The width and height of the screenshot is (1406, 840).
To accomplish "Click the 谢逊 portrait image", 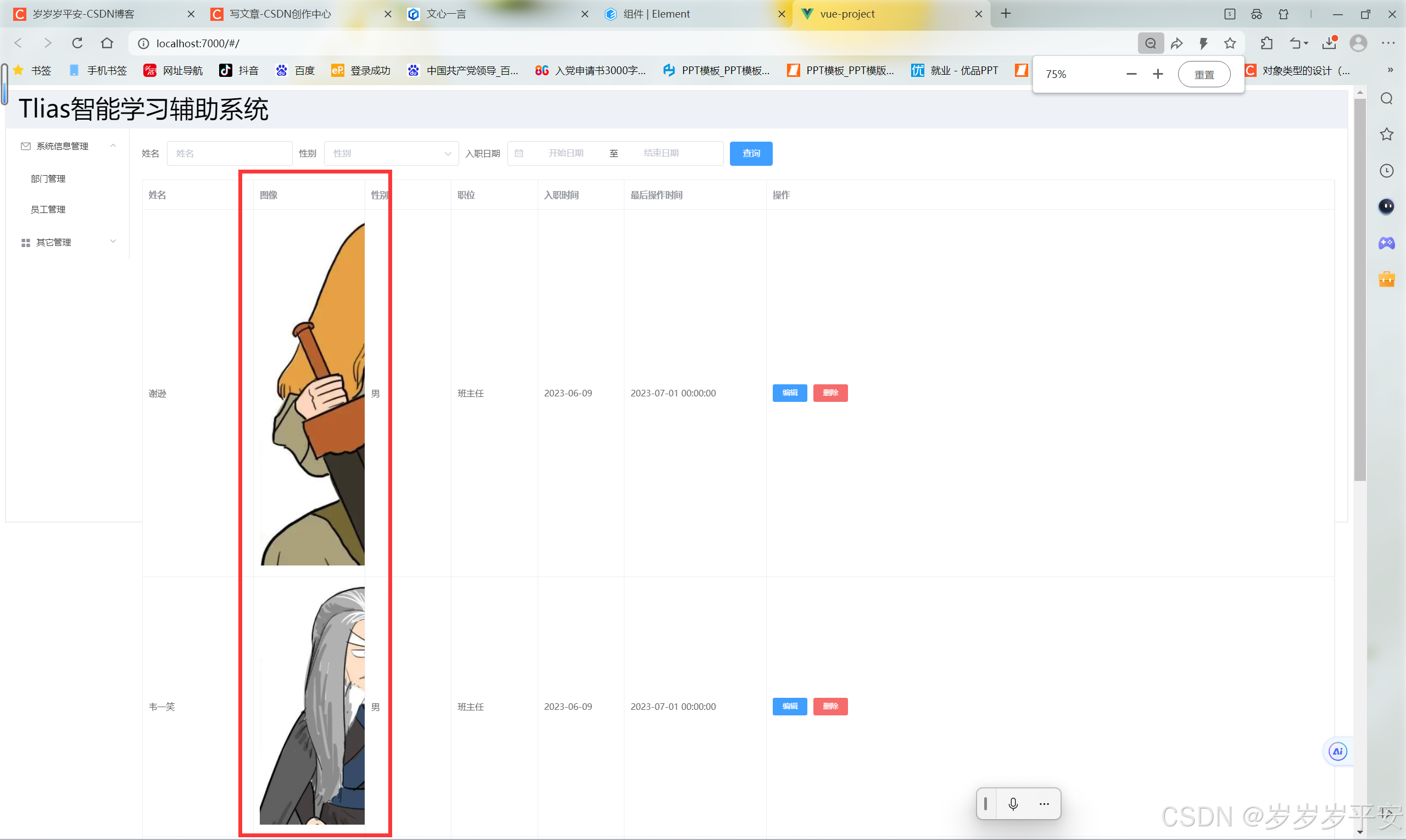I will click(312, 394).
